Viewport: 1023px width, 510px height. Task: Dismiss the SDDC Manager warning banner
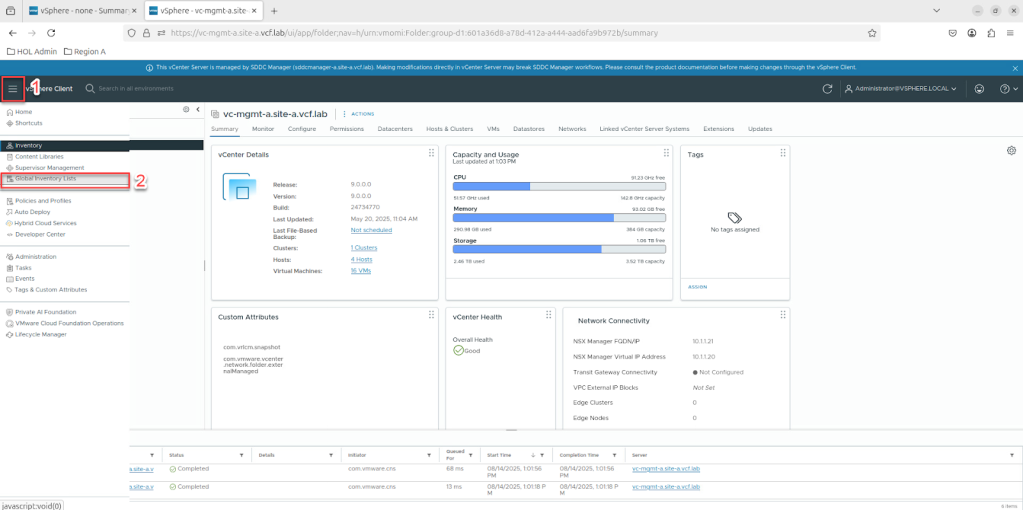pos(1015,67)
